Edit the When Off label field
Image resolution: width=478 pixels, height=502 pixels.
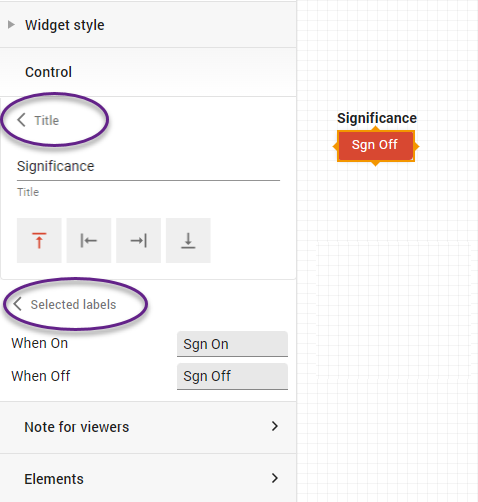(232, 376)
